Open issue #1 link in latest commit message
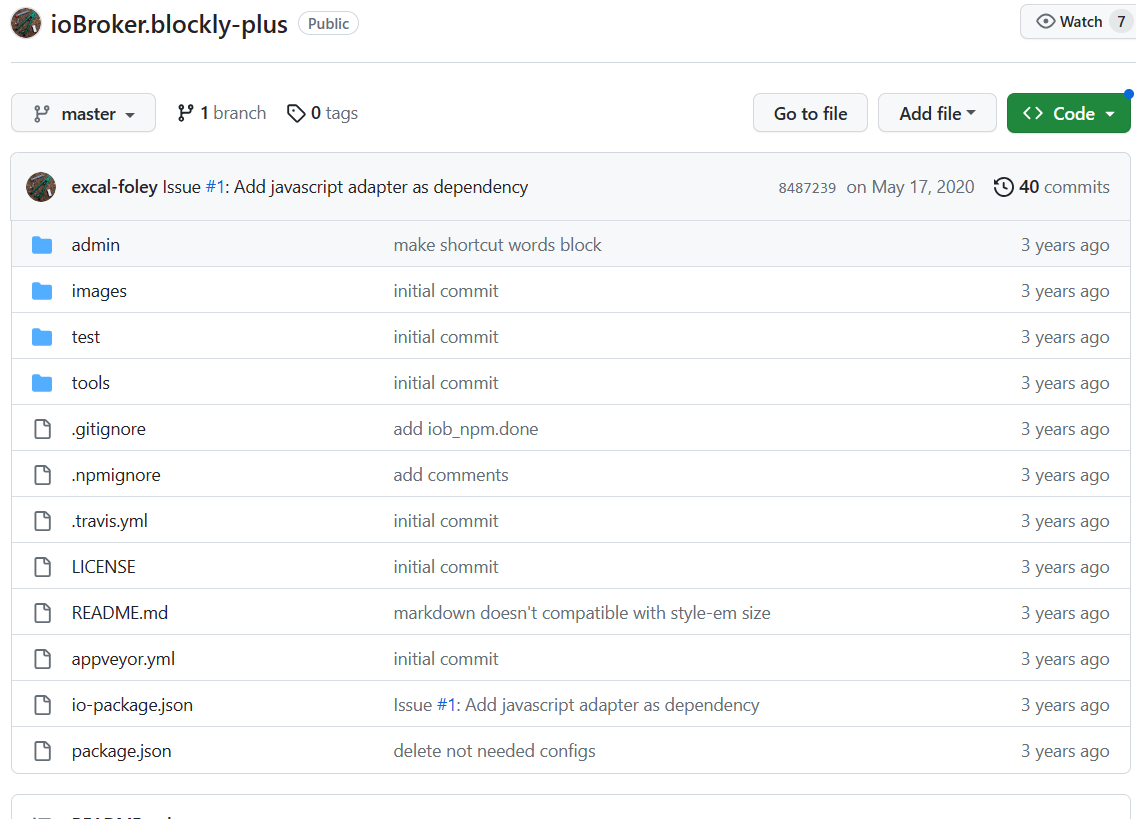 pyautogui.click(x=216, y=187)
